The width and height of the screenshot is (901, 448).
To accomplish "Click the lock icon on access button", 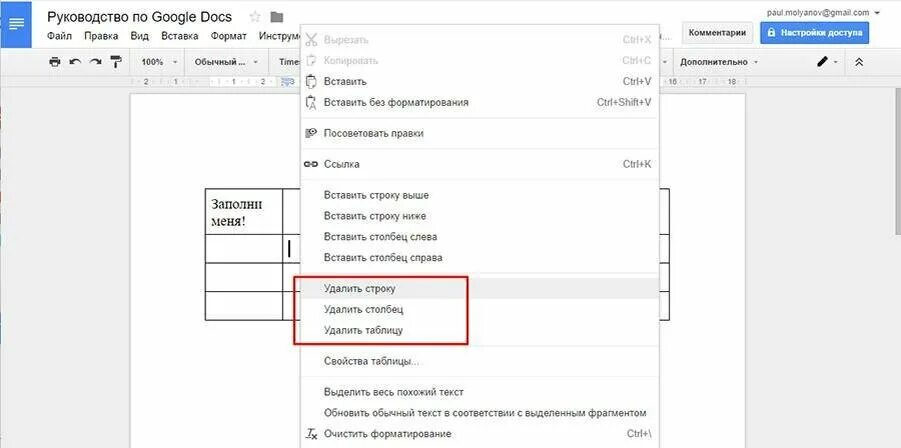I will (x=772, y=33).
